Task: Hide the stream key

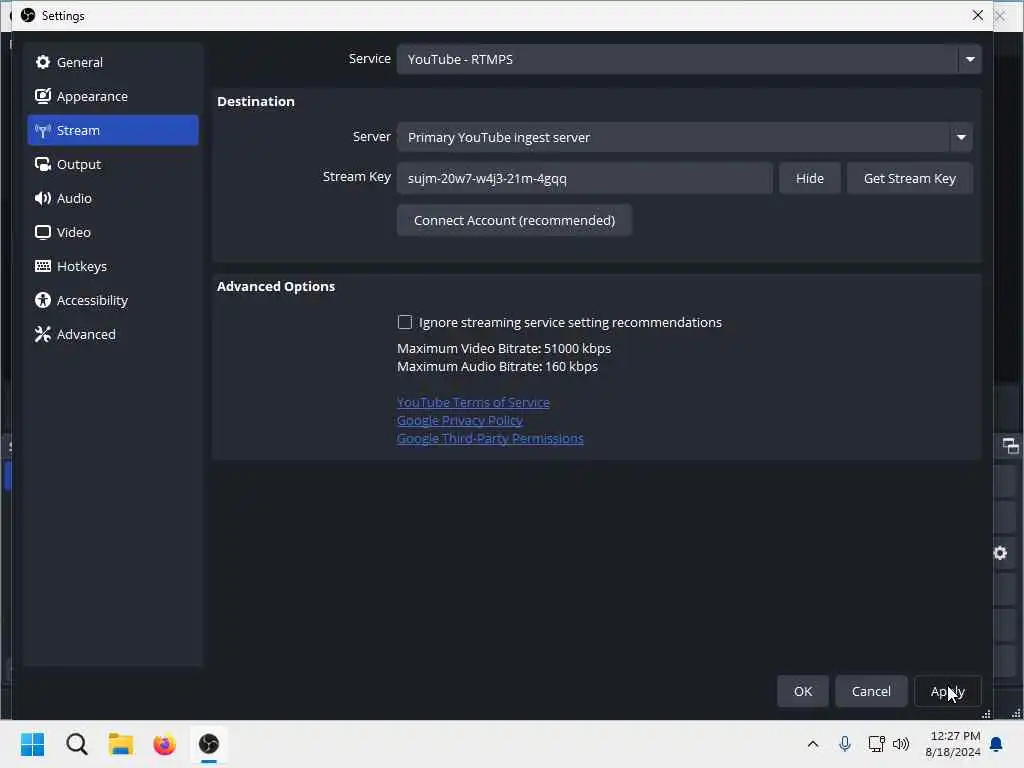Action: (x=810, y=178)
